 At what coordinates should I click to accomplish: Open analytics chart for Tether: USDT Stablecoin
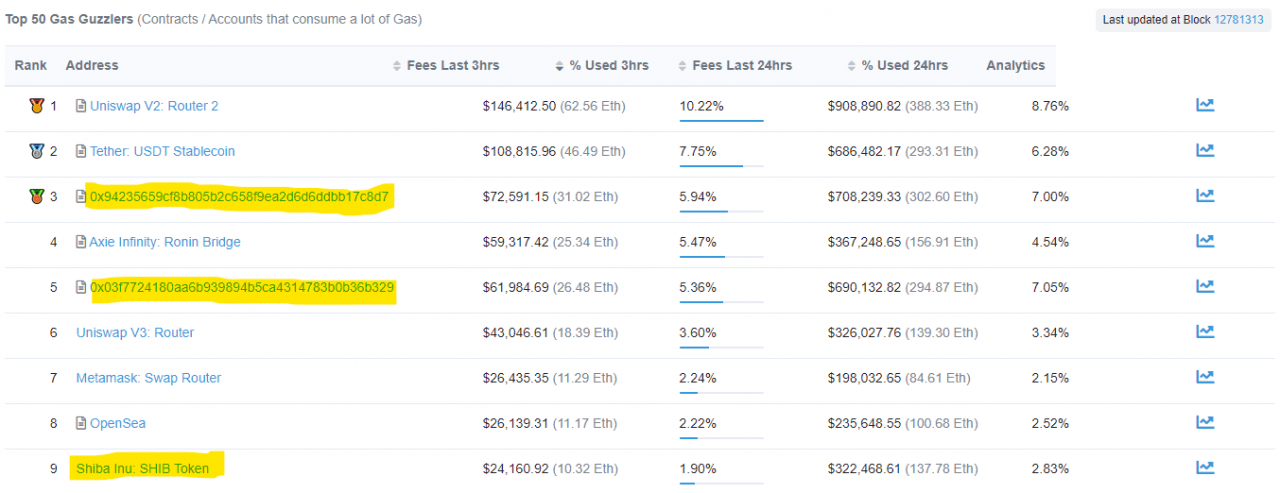[x=1205, y=151]
